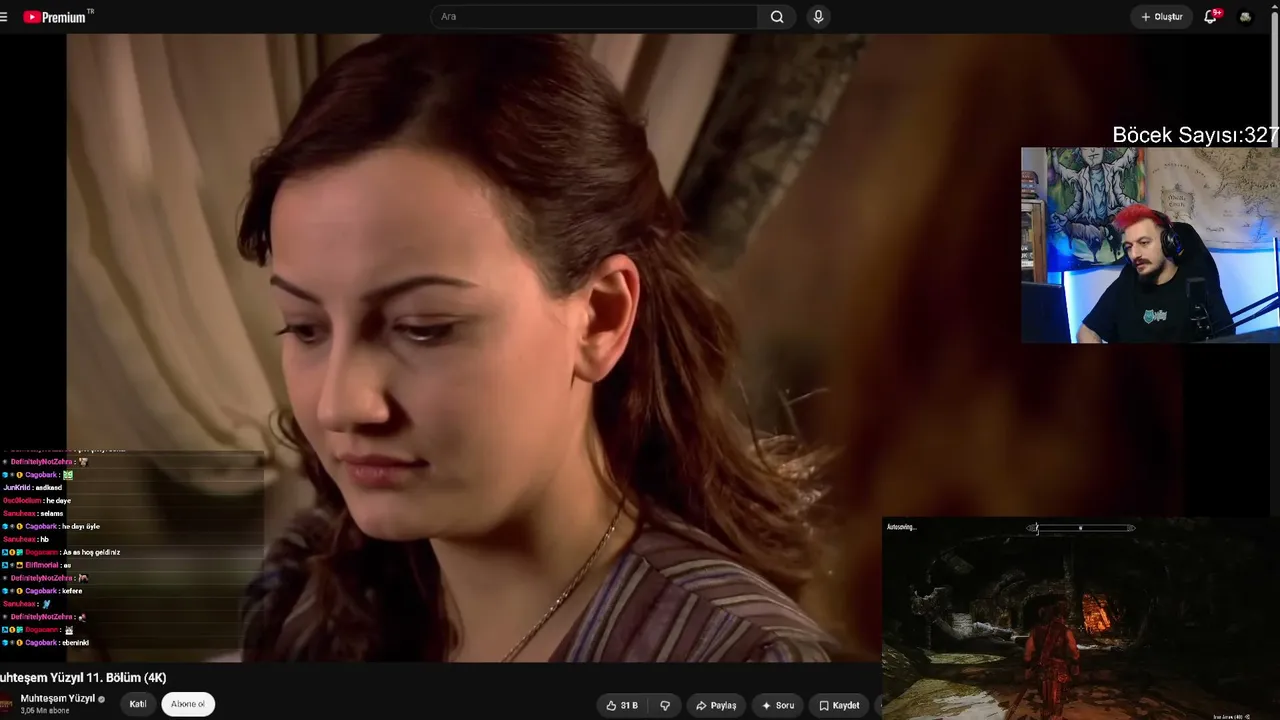Click the chat message 'ebeninki'
The height and width of the screenshot is (720, 1280).
(75, 643)
